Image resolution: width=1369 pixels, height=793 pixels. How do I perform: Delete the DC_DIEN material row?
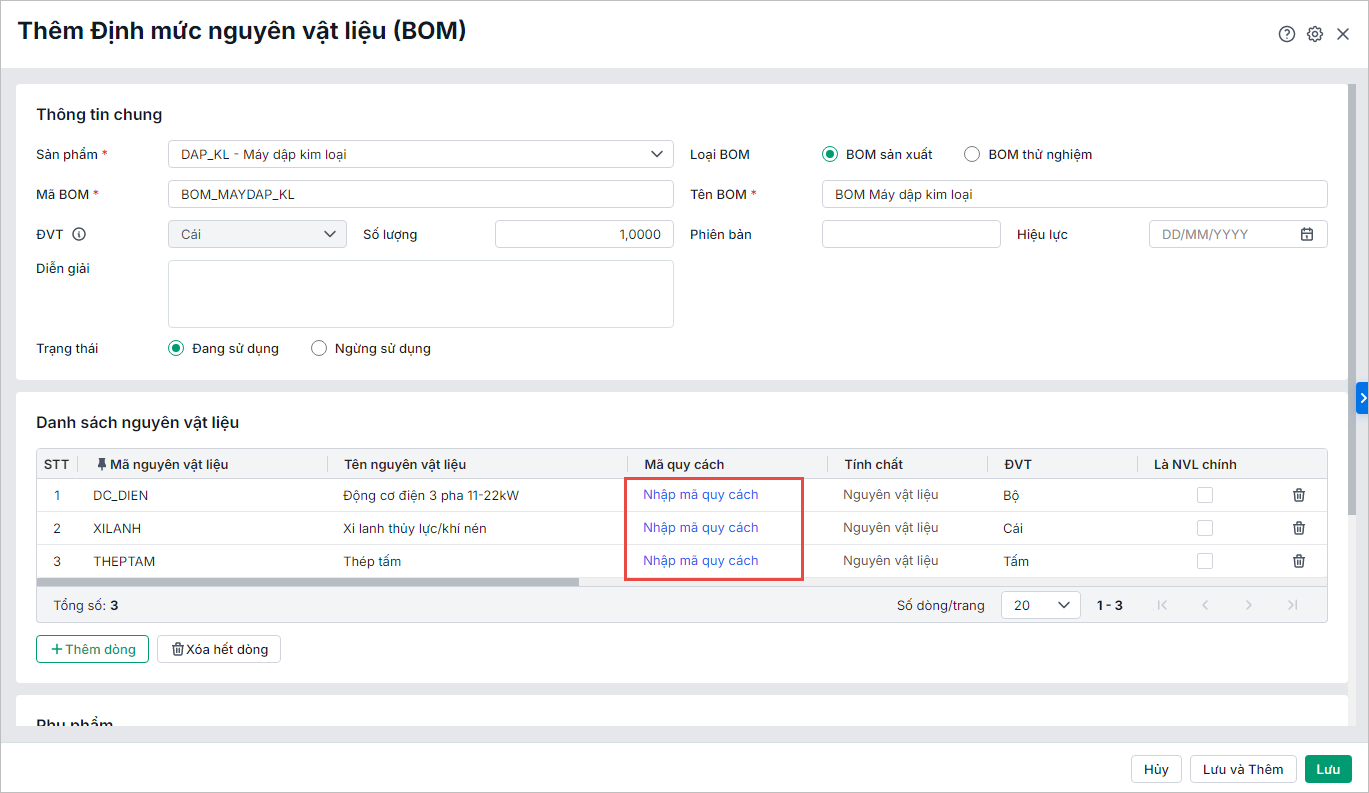point(1299,495)
